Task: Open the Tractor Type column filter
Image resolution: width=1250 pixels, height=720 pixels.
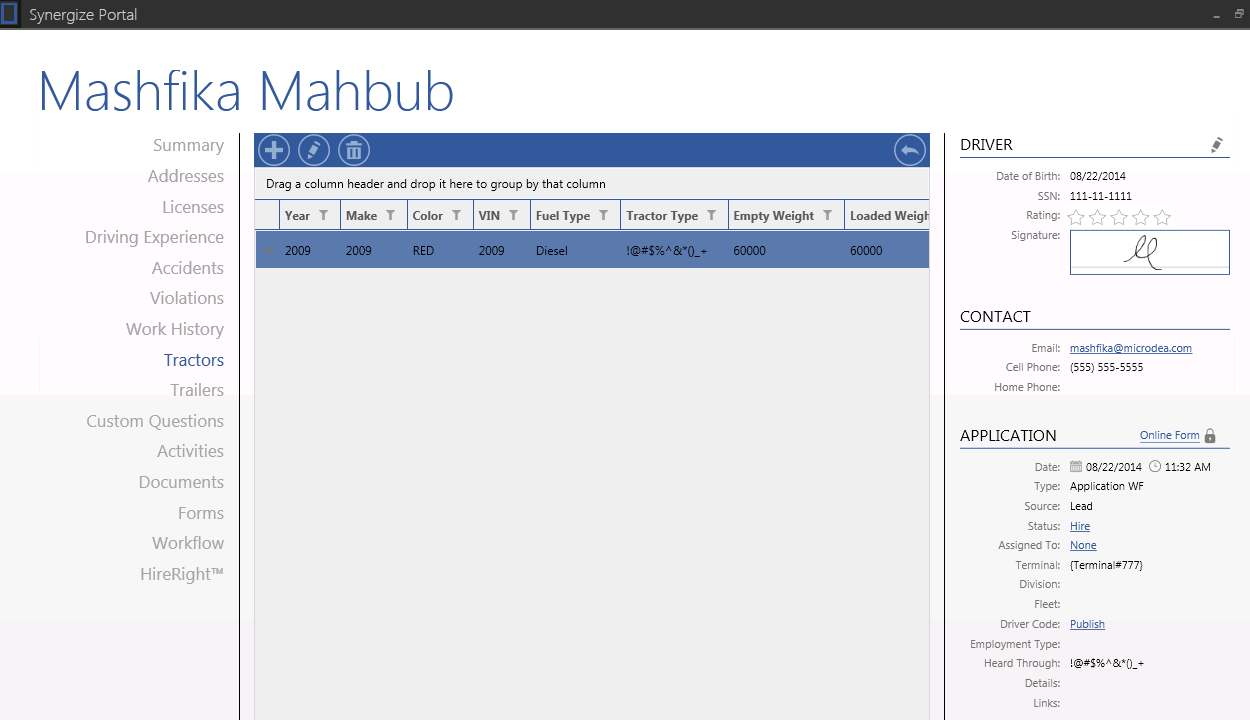Action: coord(711,216)
